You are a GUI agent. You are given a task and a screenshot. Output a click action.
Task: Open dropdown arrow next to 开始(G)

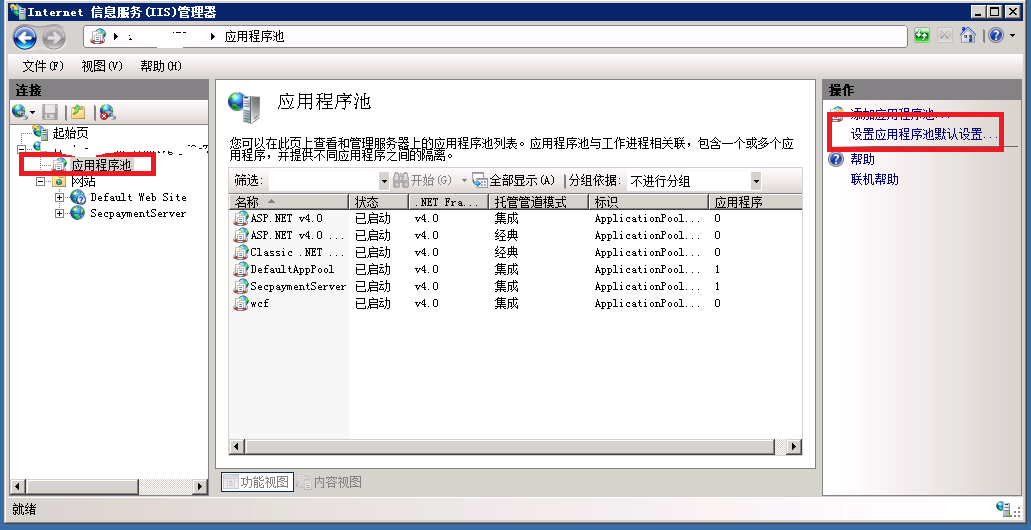464,180
